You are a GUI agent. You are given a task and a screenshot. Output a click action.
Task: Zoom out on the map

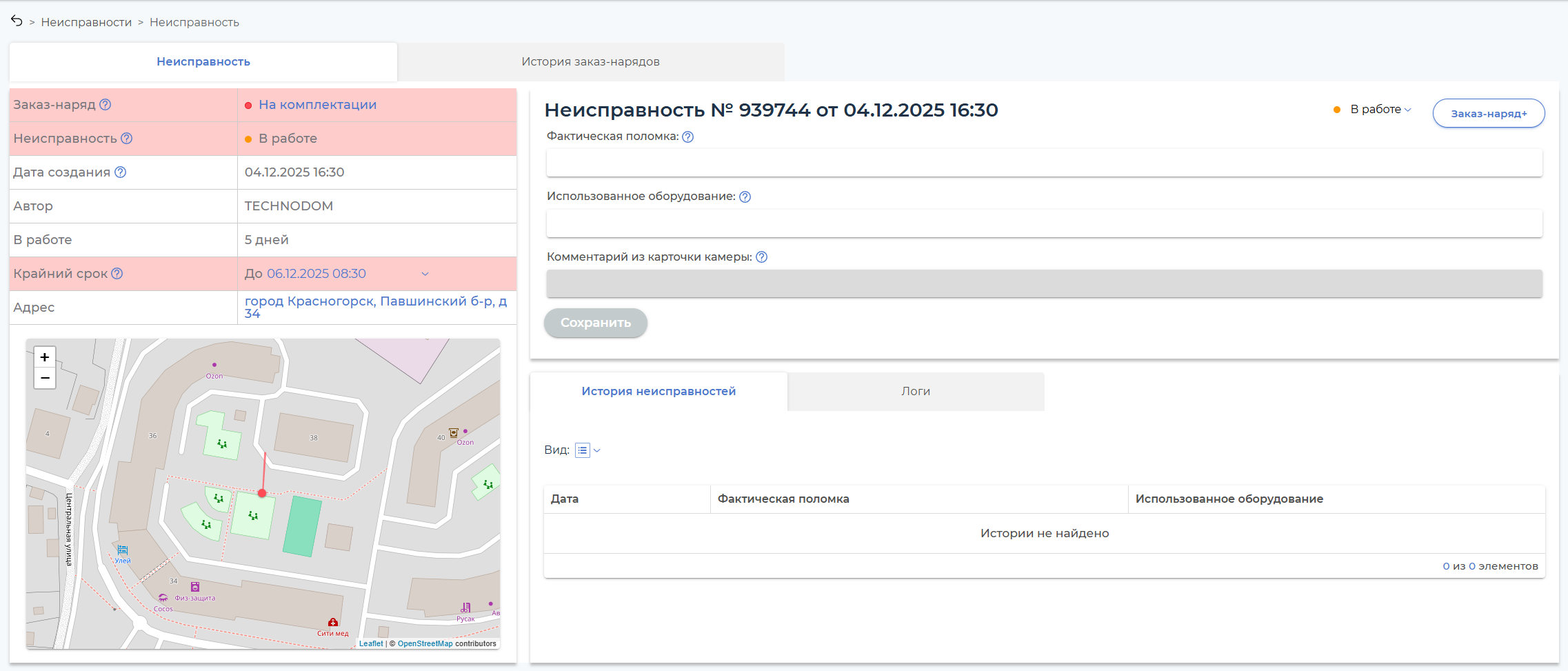point(45,378)
